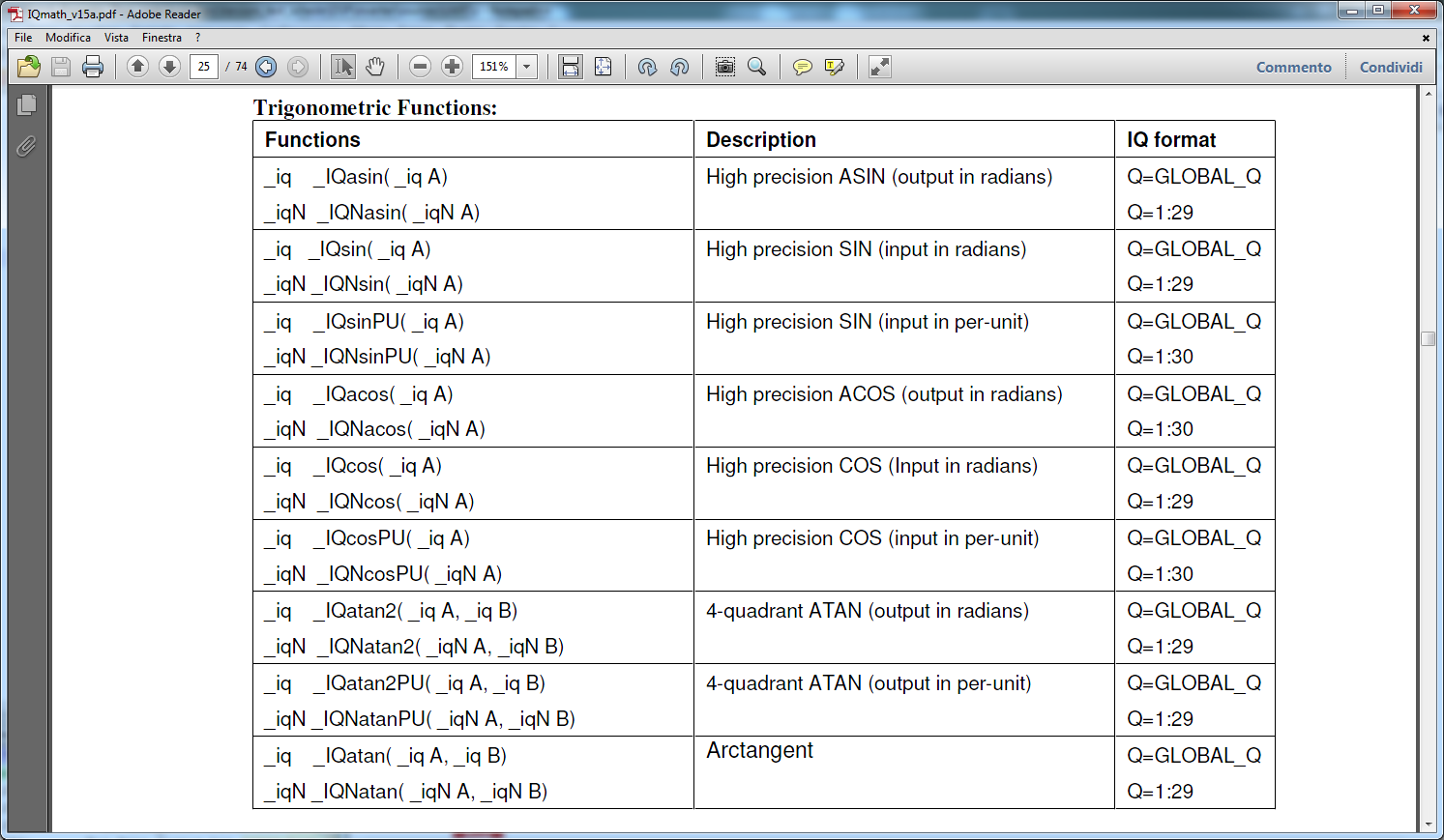Click '_IQNatan( _iqN A, _iqN B)' text
Screen dimensions: 1444x840
tap(428, 792)
